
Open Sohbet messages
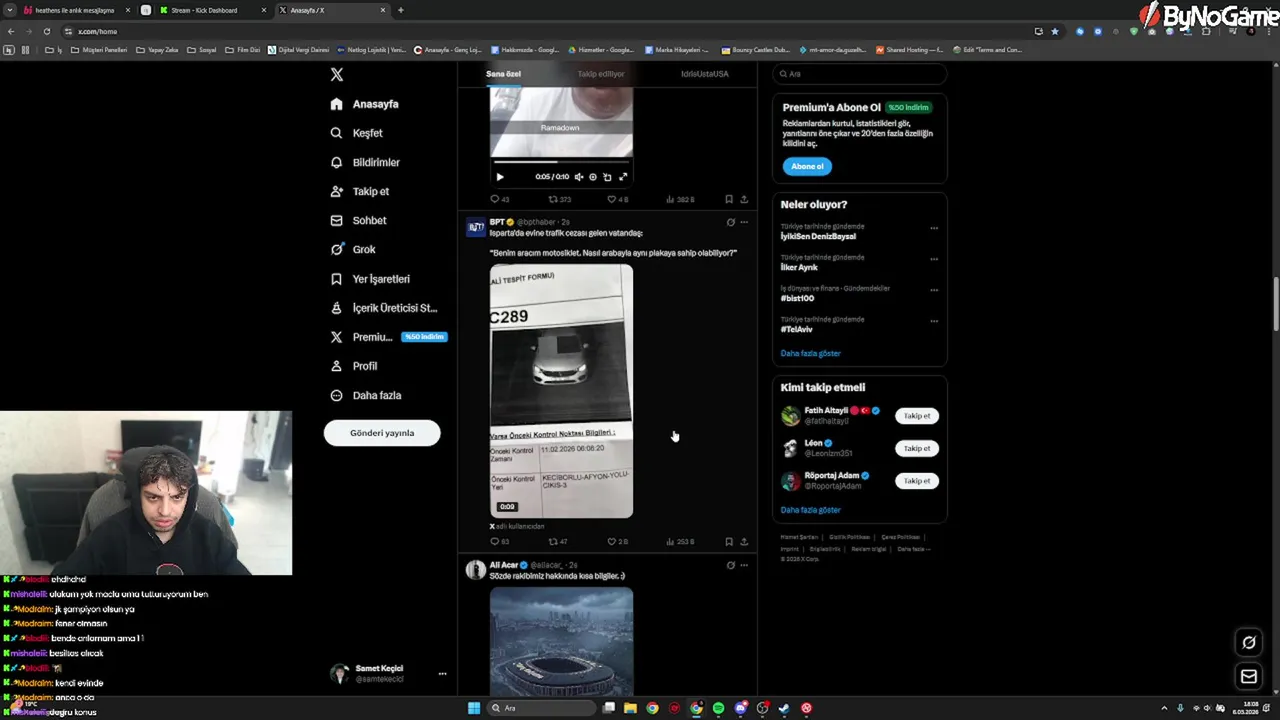coord(358,220)
